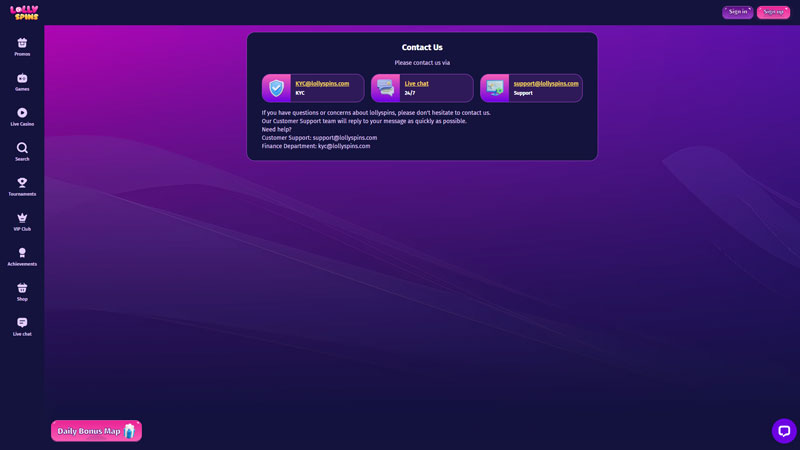The height and width of the screenshot is (450, 800).
Task: Click the Promos label in sidebar
Action: point(22,54)
